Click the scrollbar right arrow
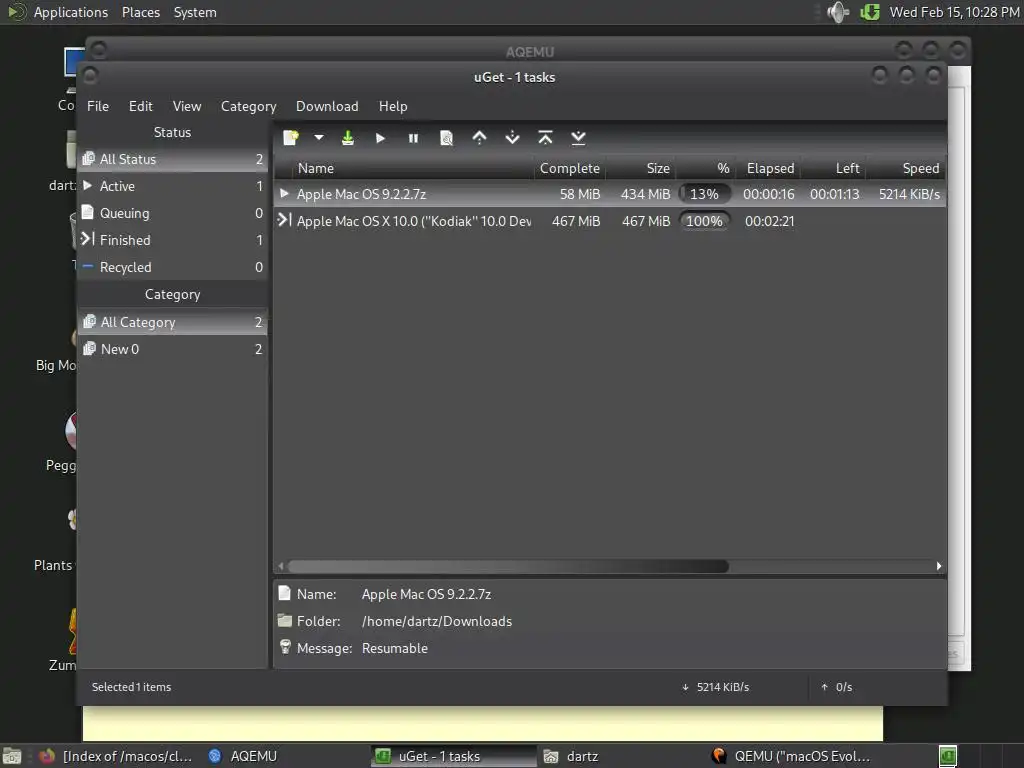Screen dimensions: 1024x768 pos(938,566)
